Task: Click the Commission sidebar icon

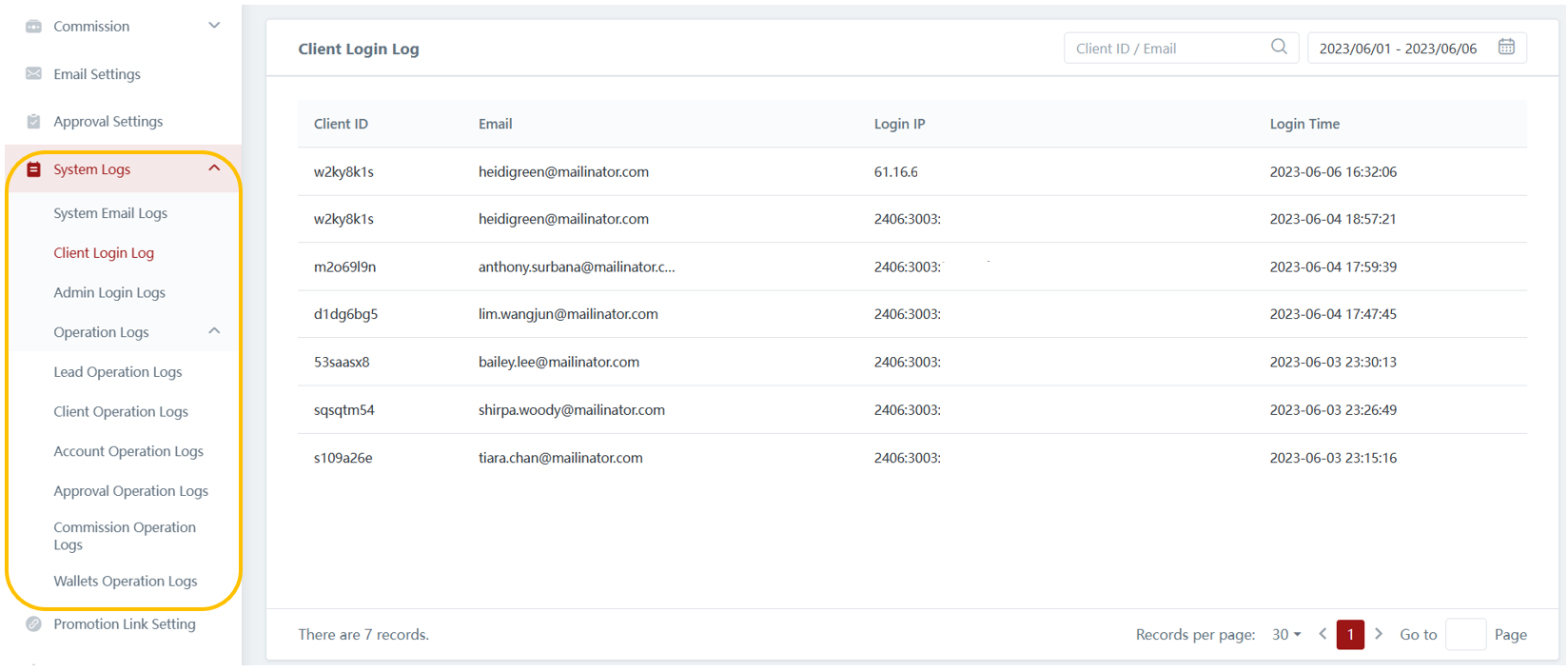Action: [33, 27]
